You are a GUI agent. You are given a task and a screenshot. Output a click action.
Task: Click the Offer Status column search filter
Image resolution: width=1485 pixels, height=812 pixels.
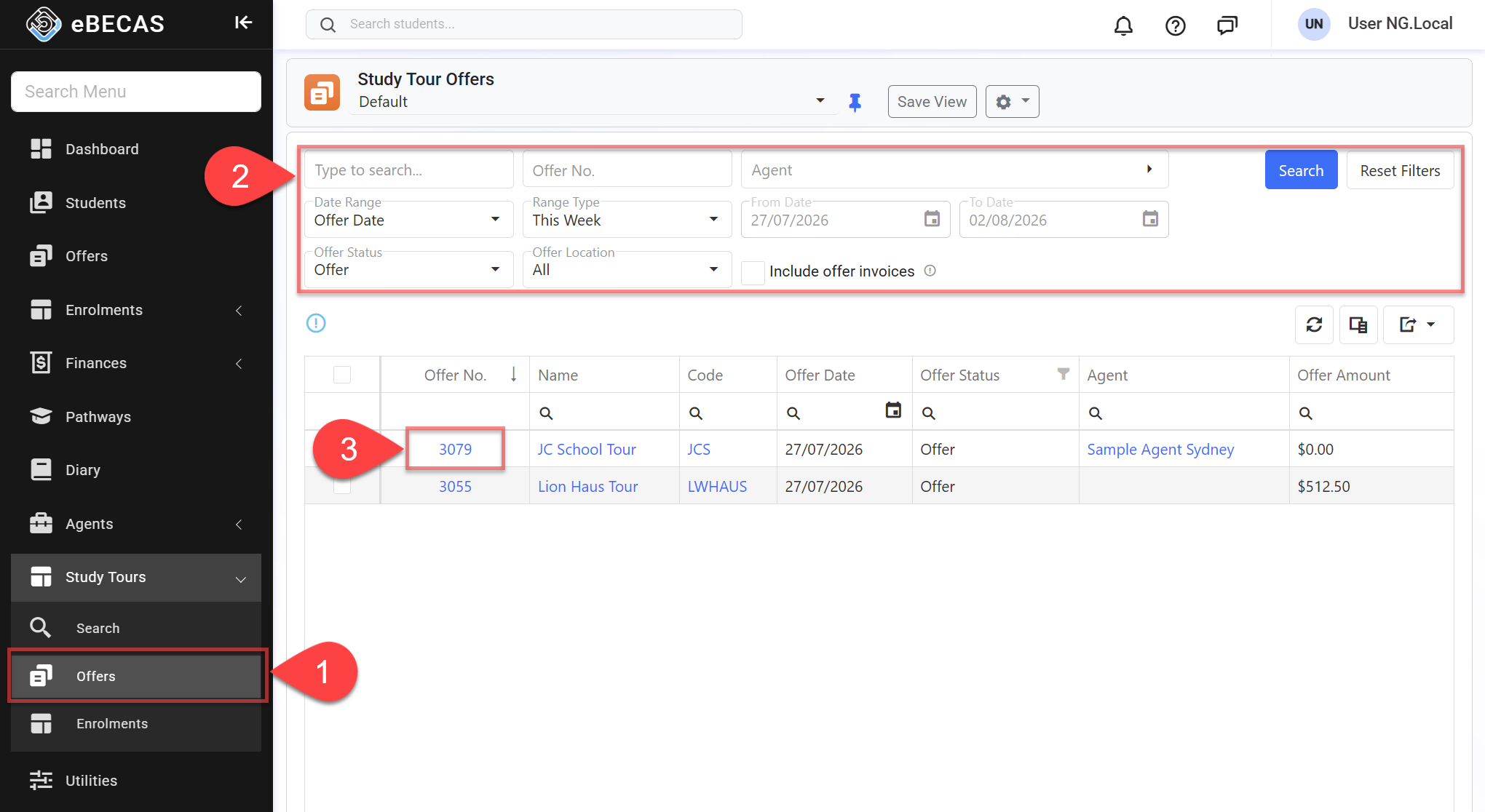point(928,413)
